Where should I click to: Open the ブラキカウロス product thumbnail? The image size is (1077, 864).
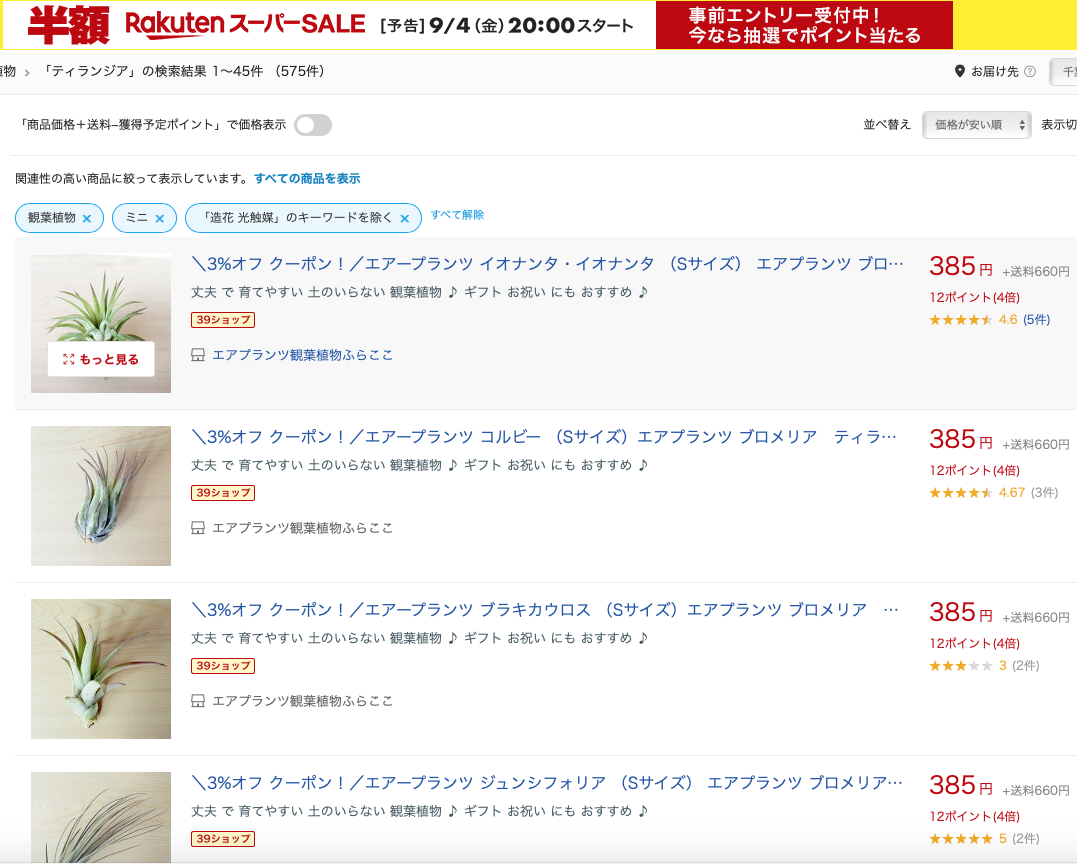(x=101, y=669)
